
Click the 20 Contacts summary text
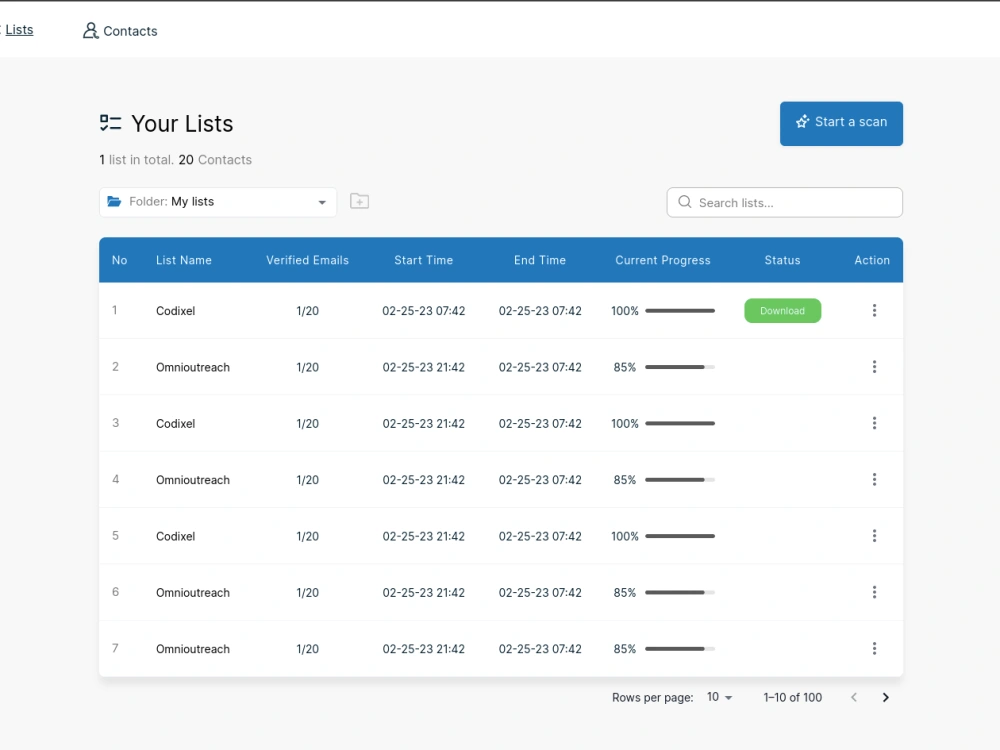[215, 159]
